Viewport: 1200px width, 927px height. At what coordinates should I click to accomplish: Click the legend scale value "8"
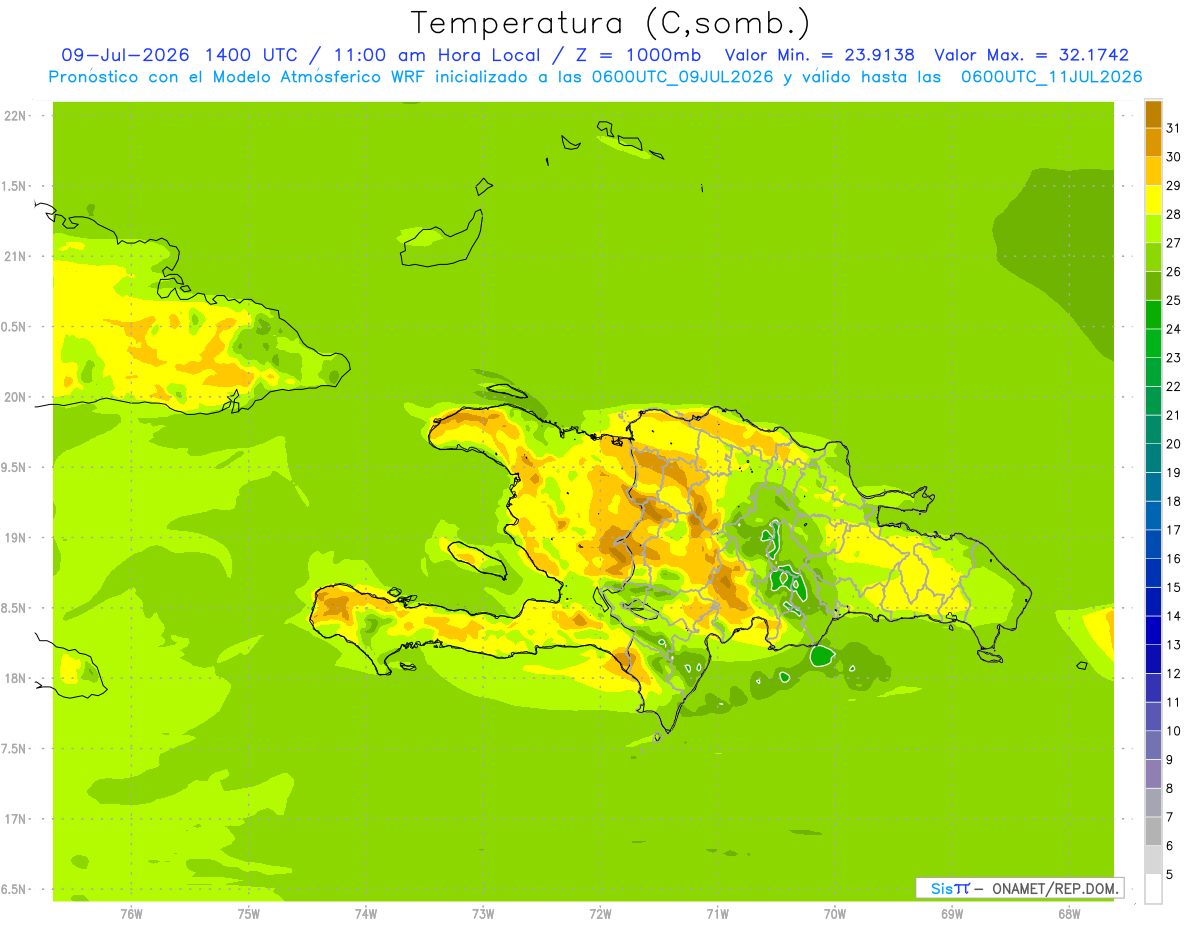pos(1169,788)
